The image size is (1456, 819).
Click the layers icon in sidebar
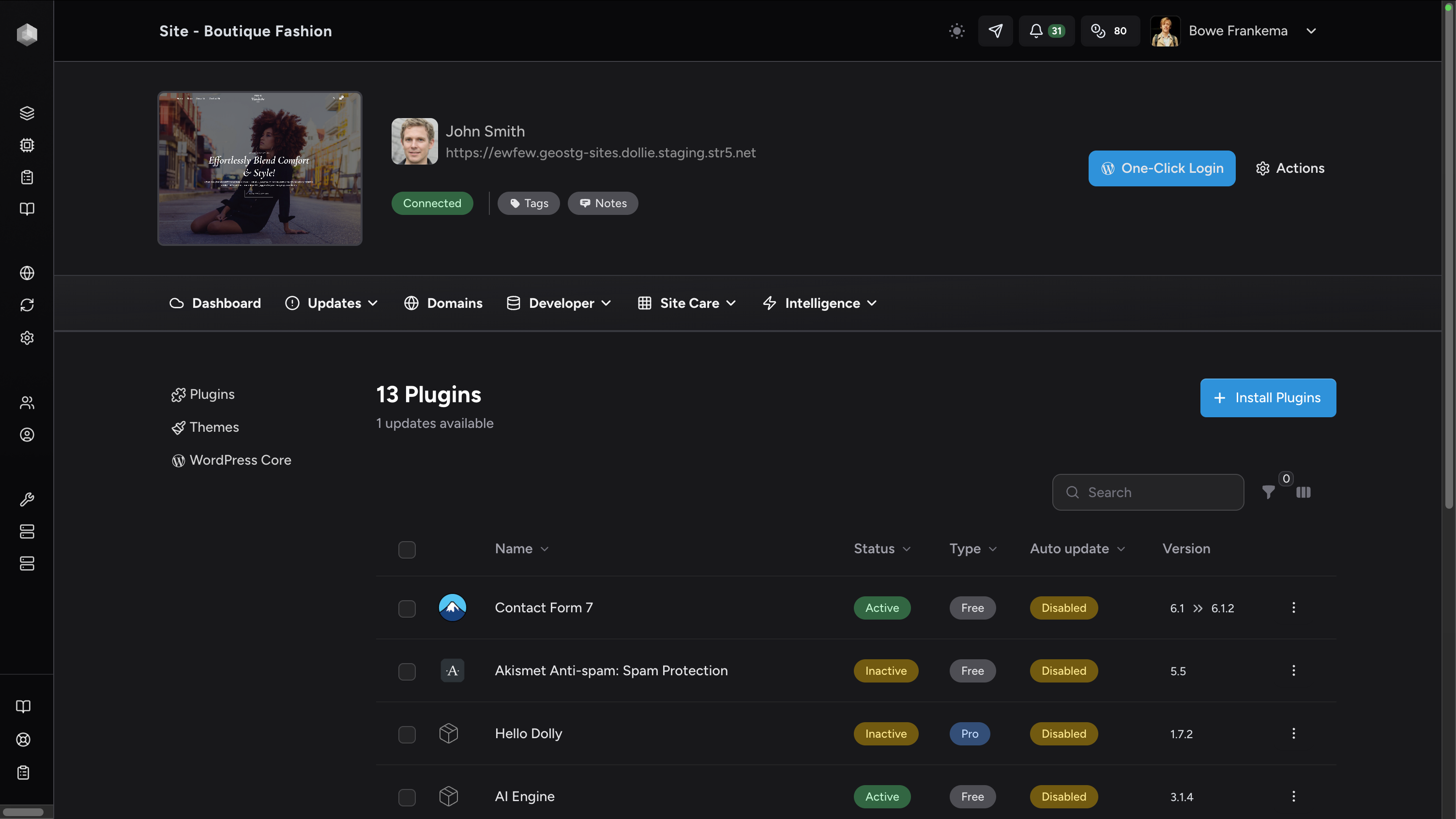pyautogui.click(x=27, y=113)
